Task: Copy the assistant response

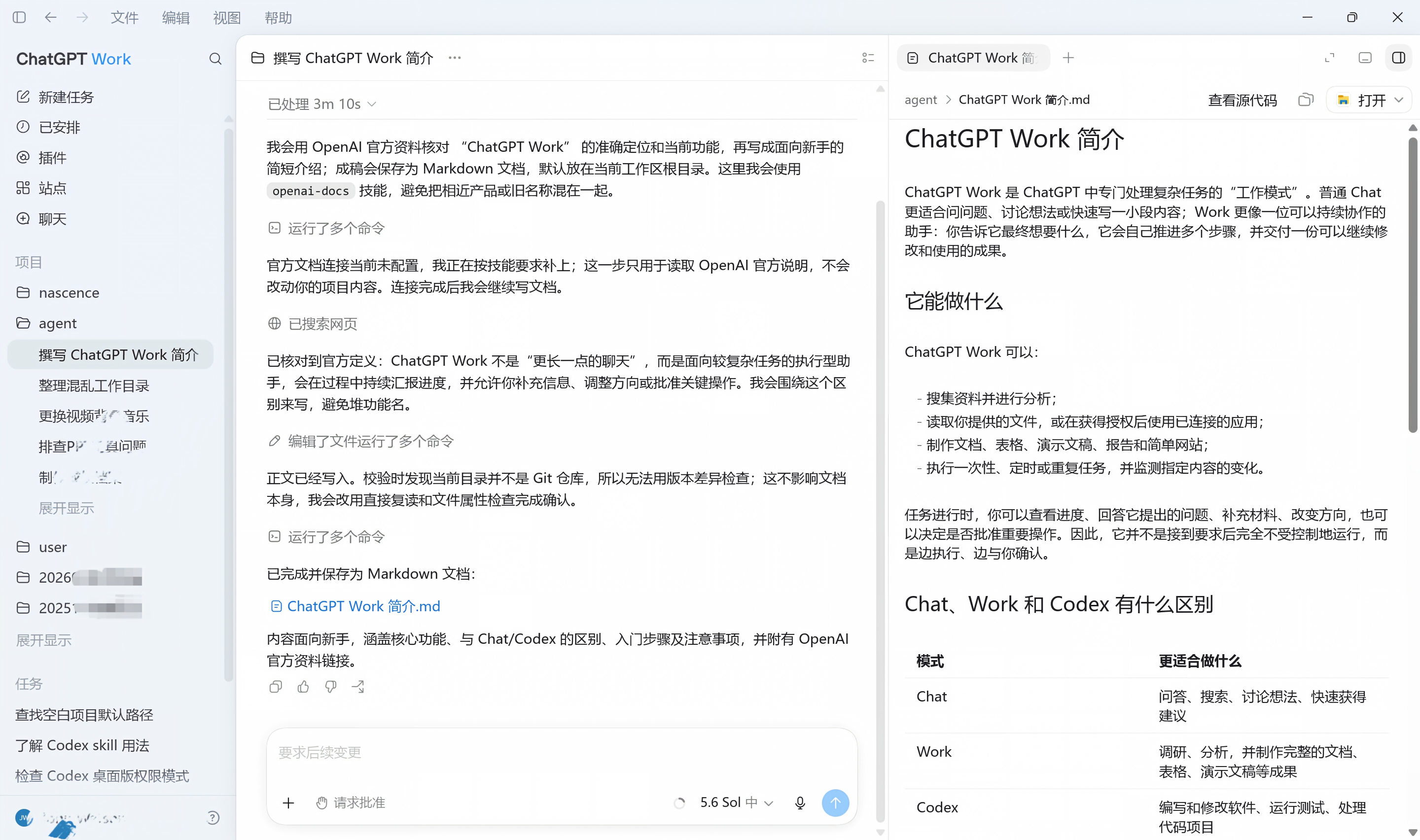Action: pyautogui.click(x=276, y=687)
